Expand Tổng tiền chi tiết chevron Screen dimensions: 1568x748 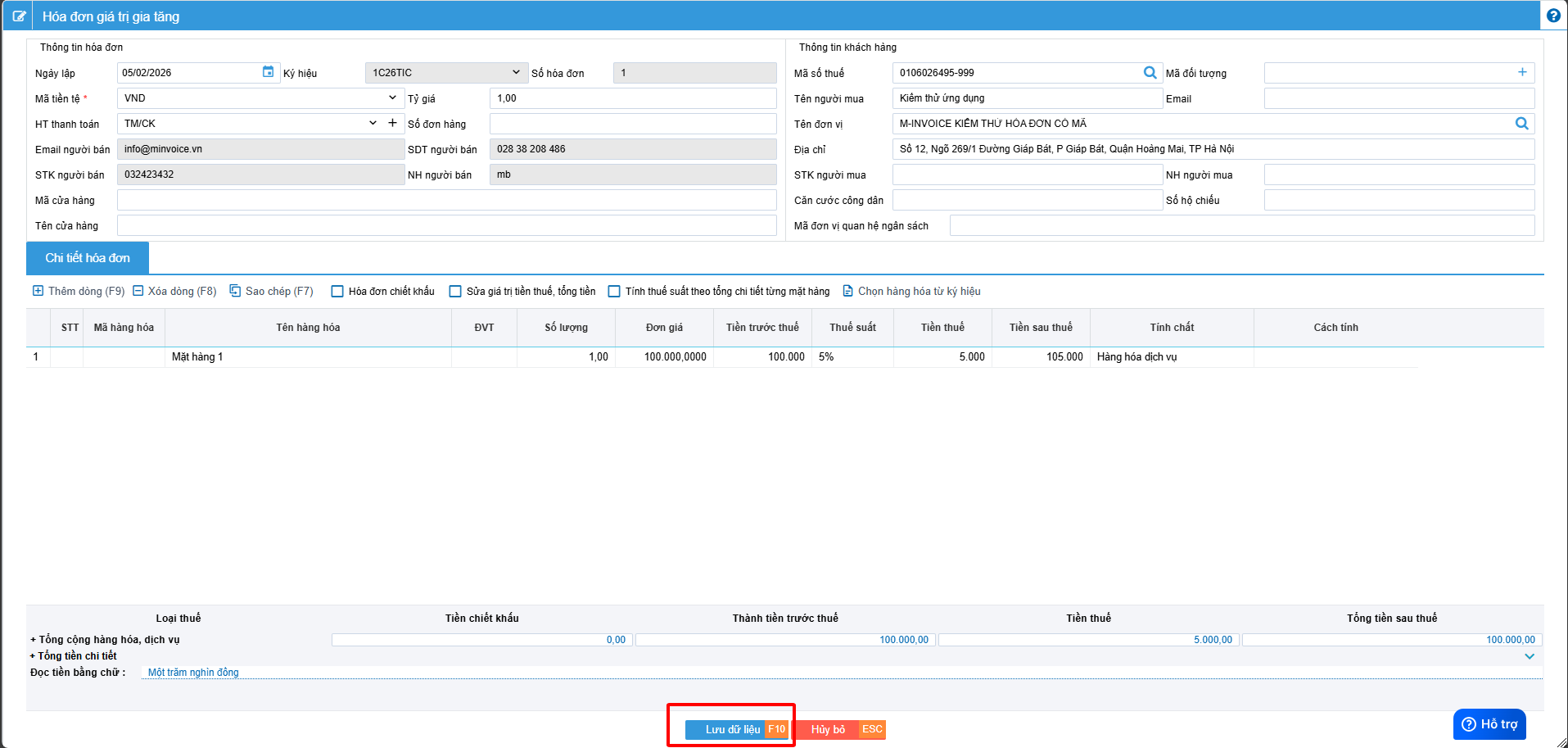pos(1529,656)
